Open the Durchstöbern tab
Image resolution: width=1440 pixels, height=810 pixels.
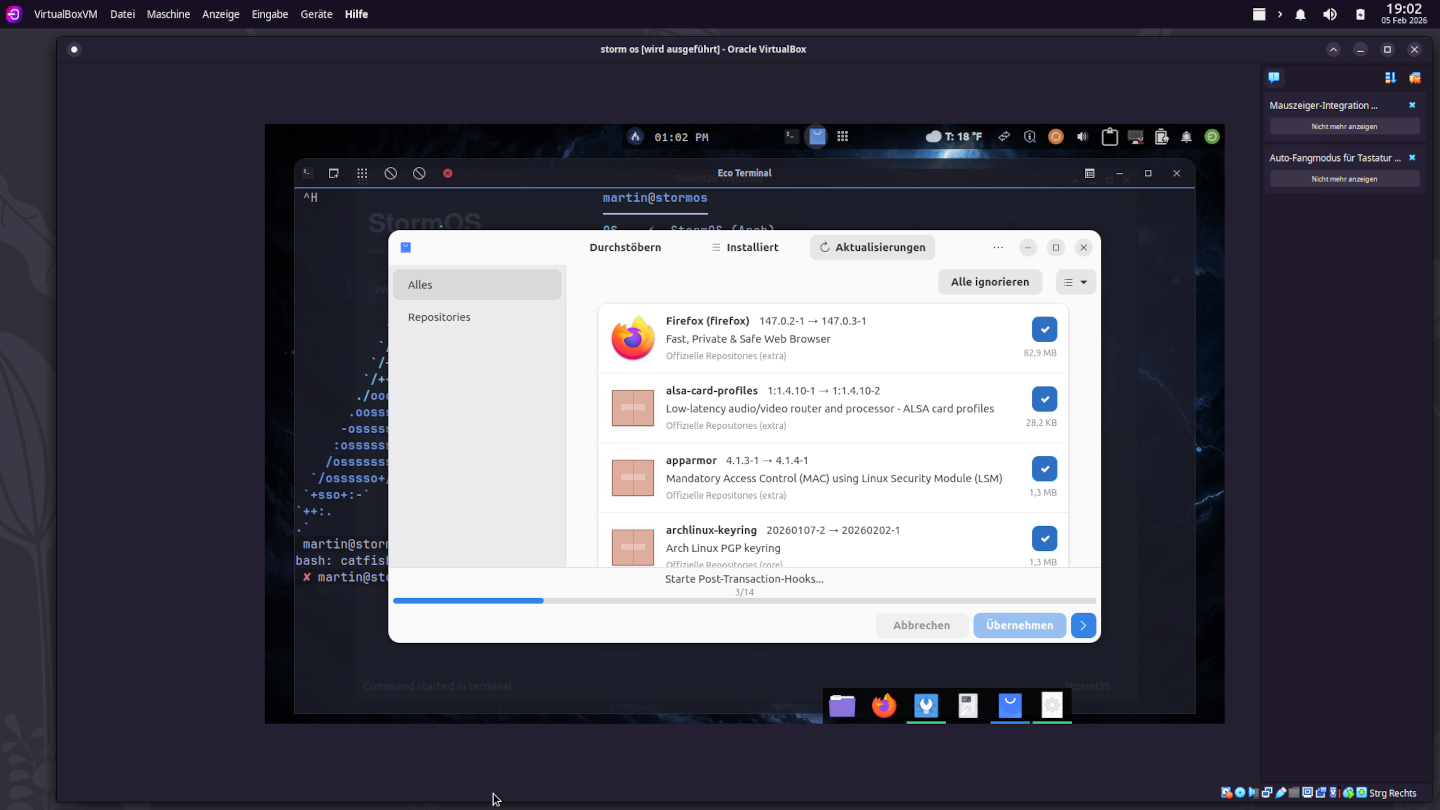pyautogui.click(x=625, y=247)
